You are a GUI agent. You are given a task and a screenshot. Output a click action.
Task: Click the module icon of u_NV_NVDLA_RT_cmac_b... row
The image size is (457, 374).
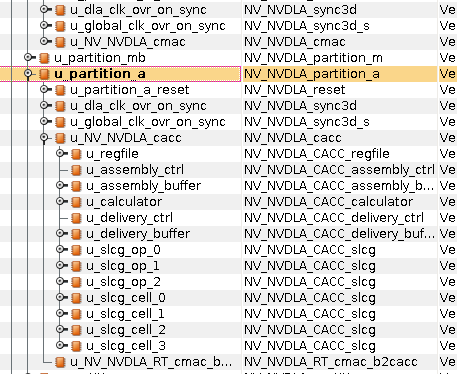tap(60, 362)
